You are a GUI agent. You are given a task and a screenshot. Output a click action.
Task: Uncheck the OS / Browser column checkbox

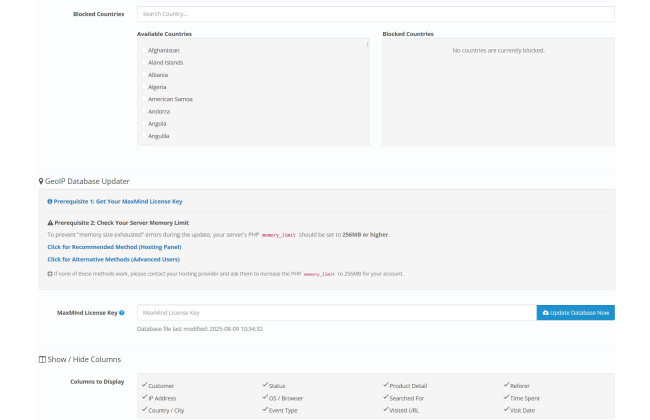tap(265, 397)
